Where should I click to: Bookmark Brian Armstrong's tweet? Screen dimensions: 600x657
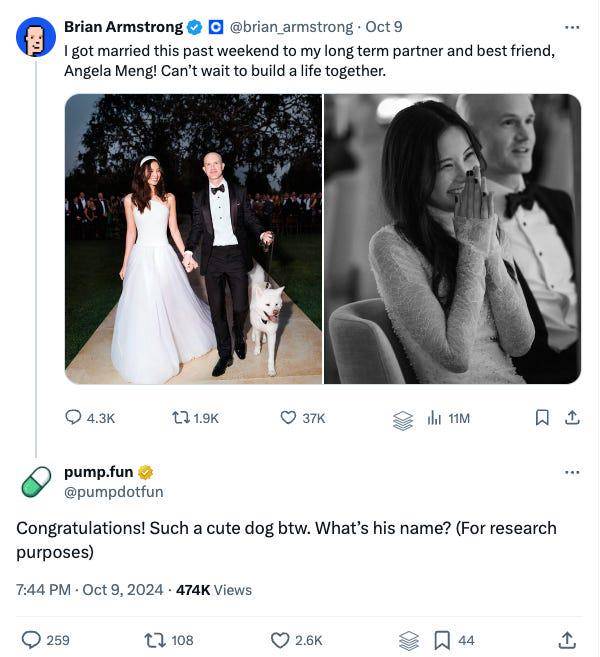pos(542,418)
